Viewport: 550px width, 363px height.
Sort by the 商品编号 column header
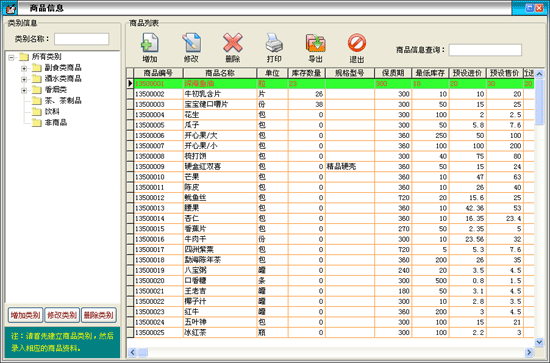point(158,73)
